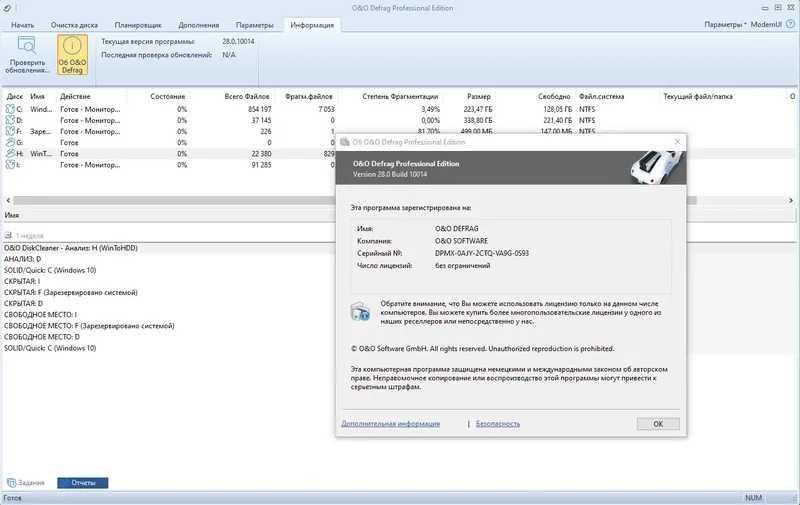Sort by the Размер column header

[479, 96]
